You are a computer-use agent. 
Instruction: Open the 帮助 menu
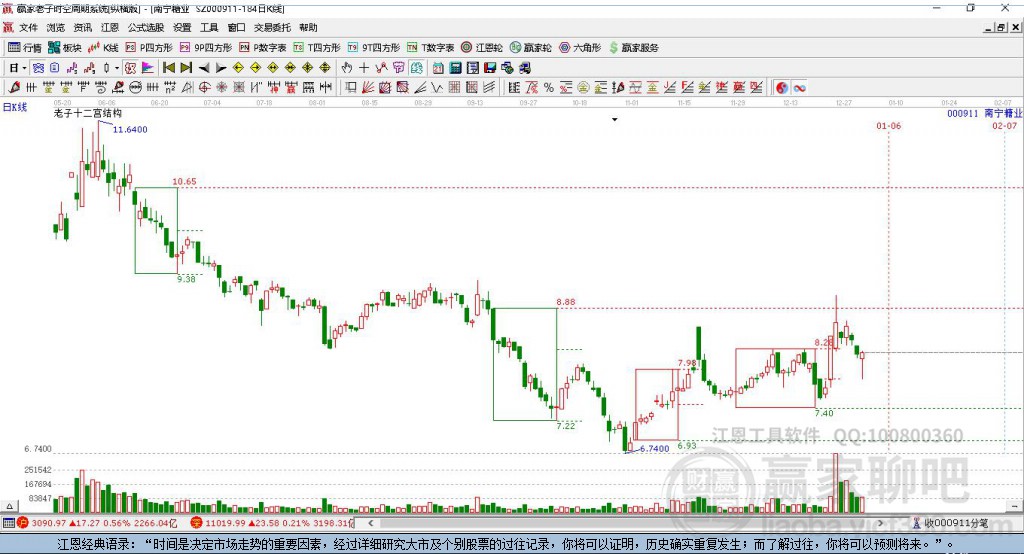(308, 27)
